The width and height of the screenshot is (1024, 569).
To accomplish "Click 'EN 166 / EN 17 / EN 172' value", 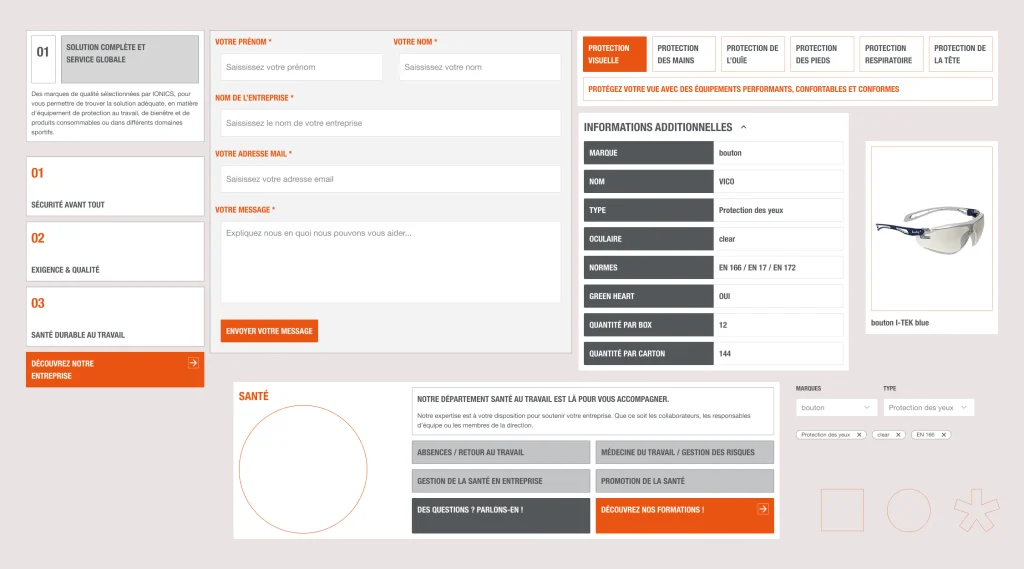I will click(x=757, y=268).
